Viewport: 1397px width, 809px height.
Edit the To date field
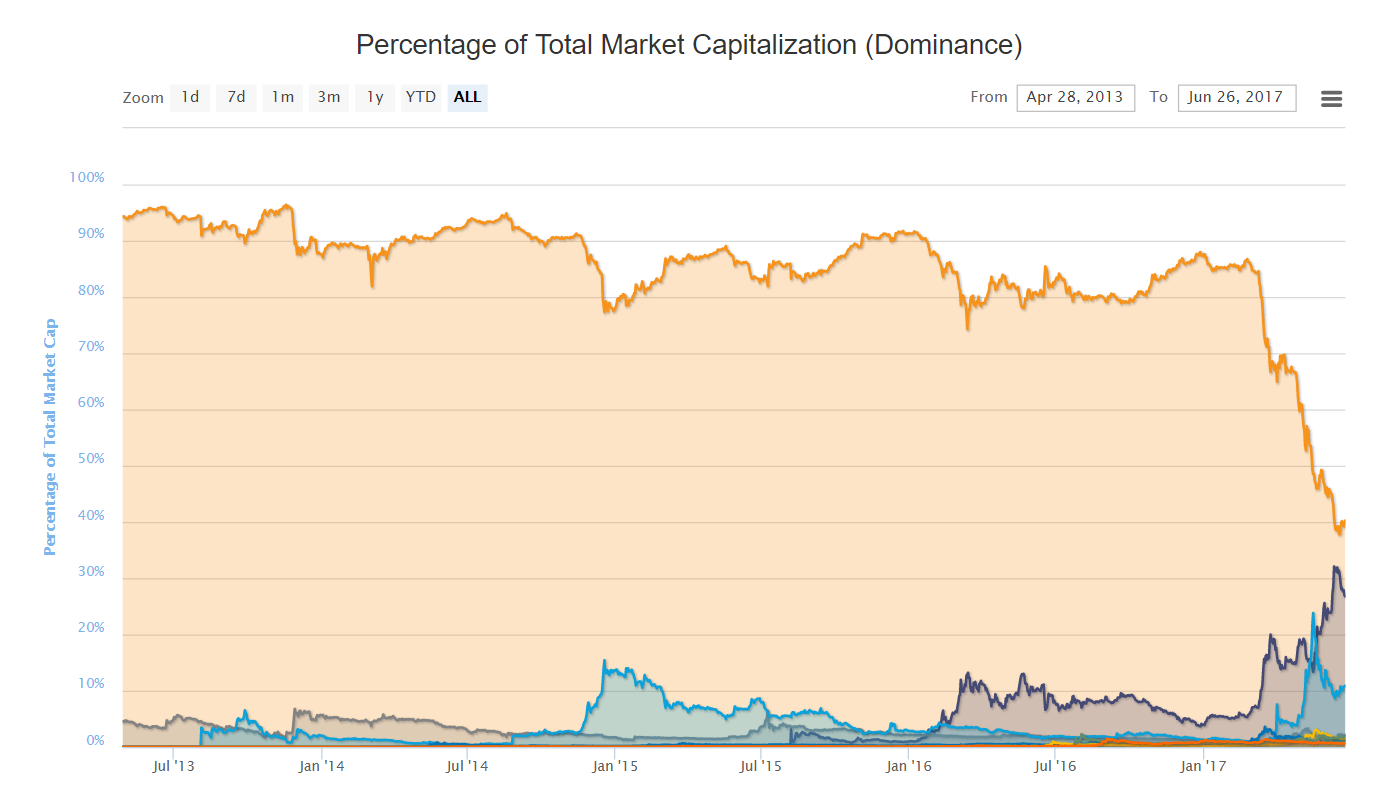1236,97
